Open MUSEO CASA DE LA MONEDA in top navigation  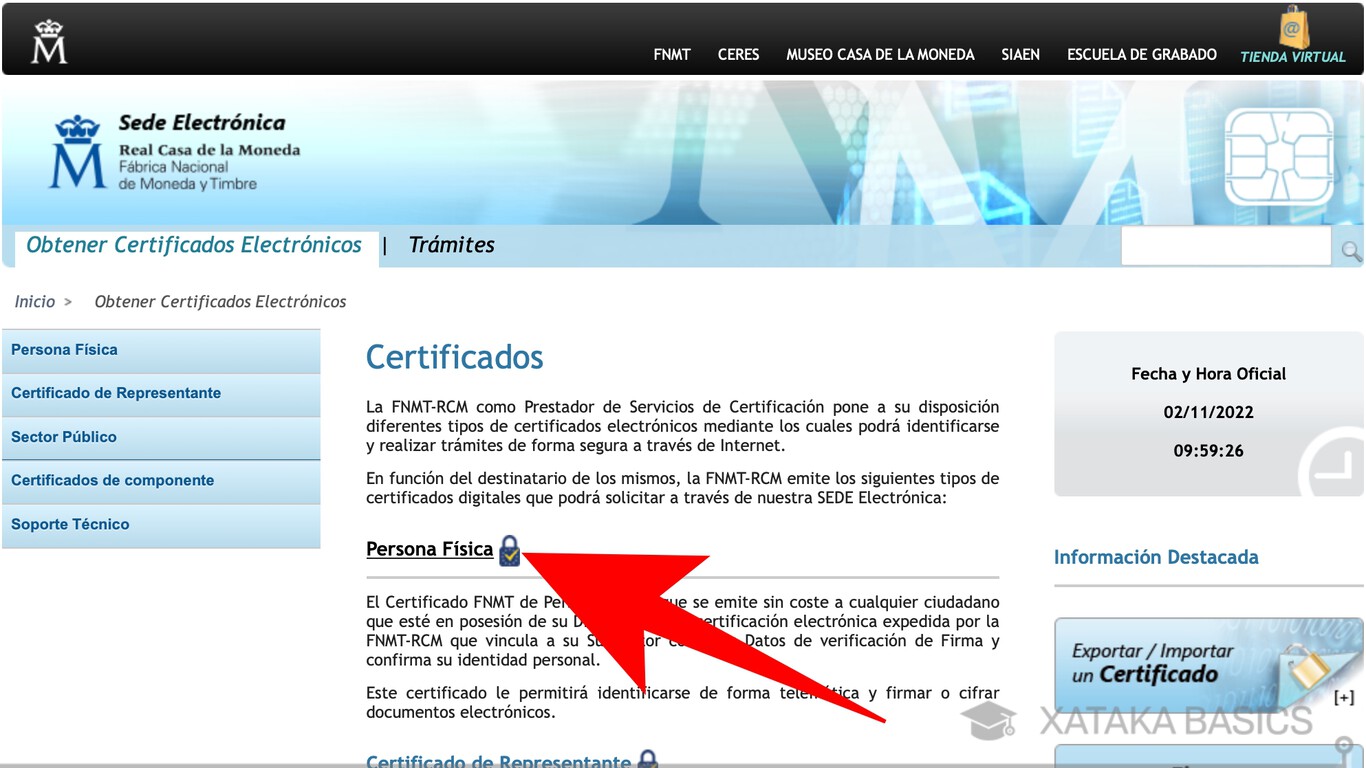pyautogui.click(x=880, y=55)
